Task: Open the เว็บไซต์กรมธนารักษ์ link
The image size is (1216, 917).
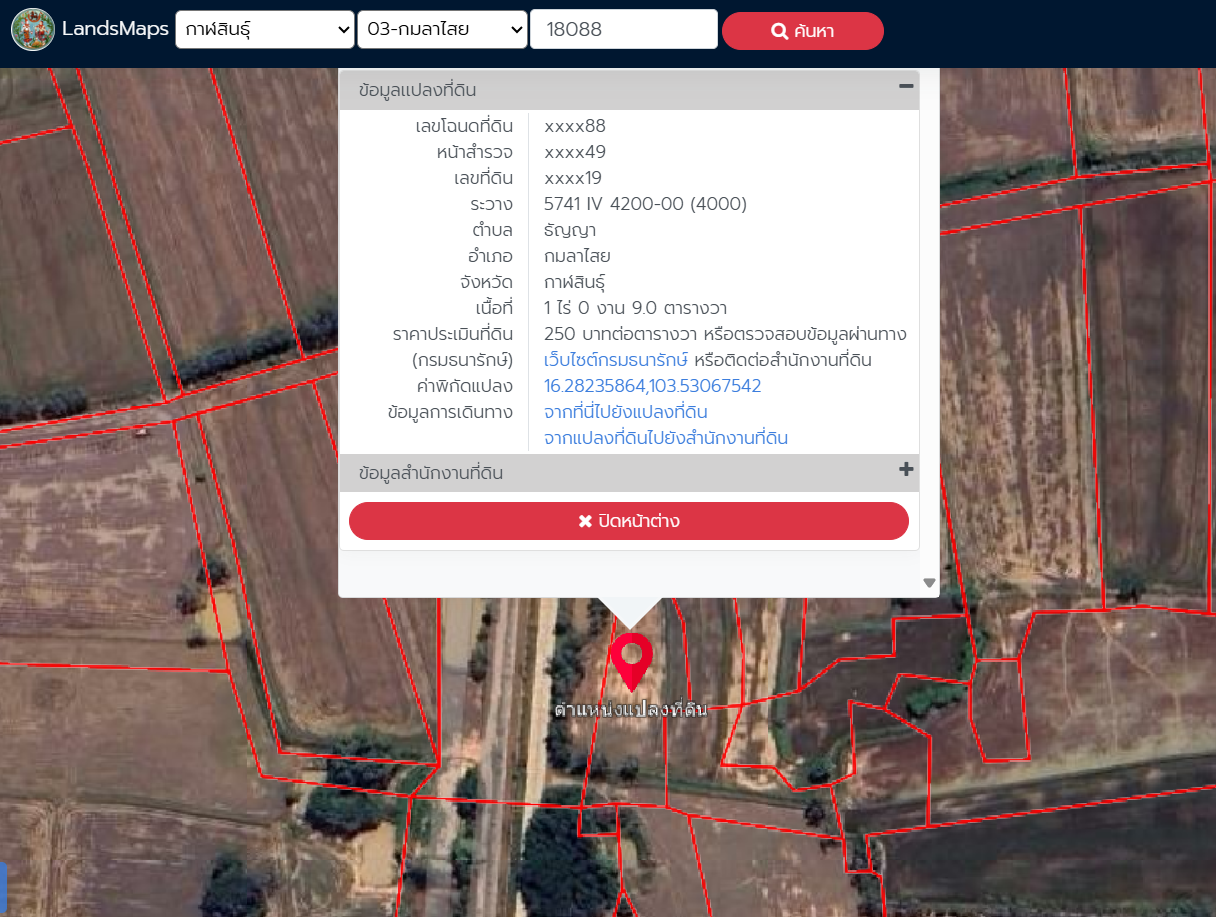Action: click(x=615, y=360)
